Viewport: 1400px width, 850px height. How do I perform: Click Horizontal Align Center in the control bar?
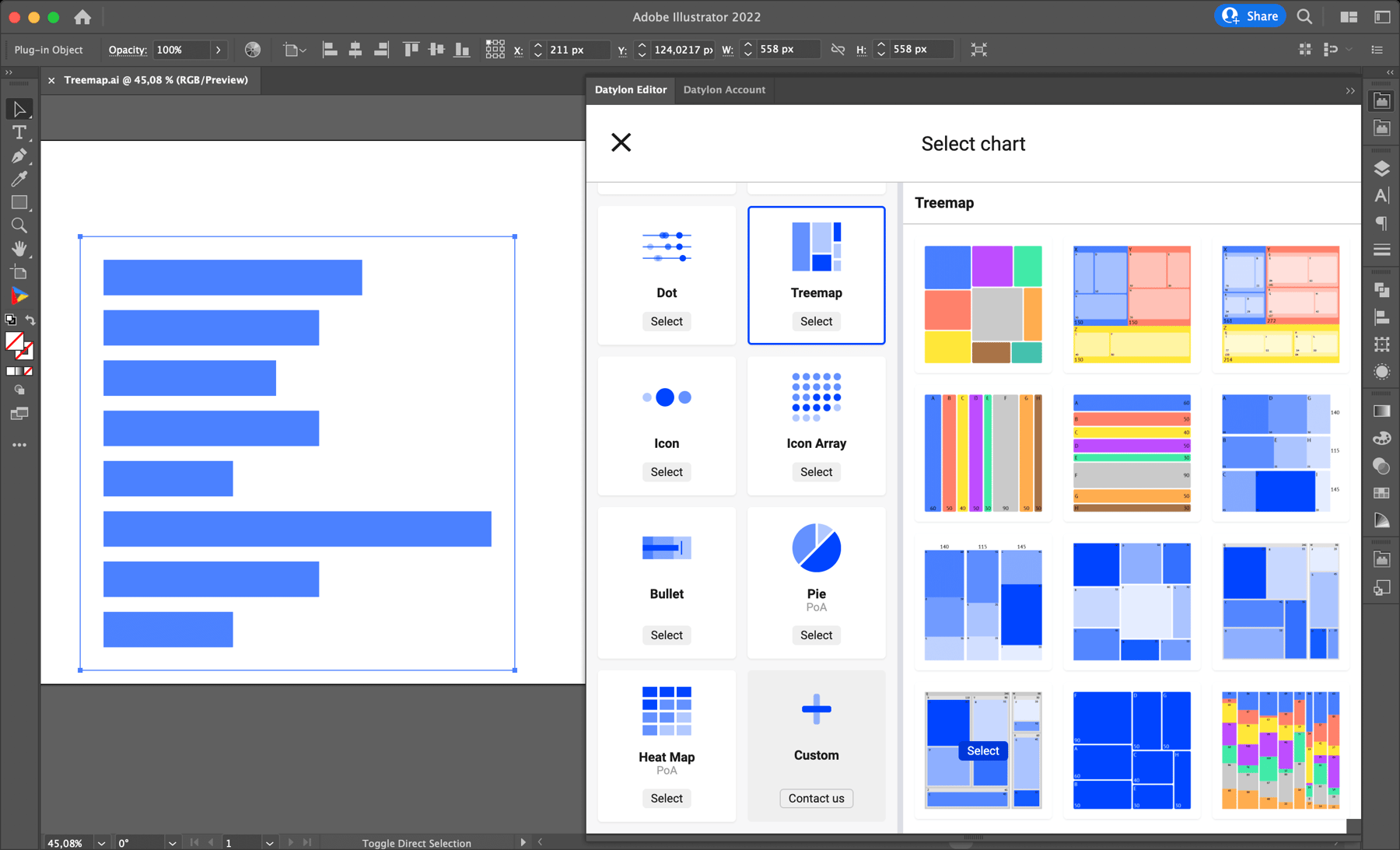click(356, 49)
